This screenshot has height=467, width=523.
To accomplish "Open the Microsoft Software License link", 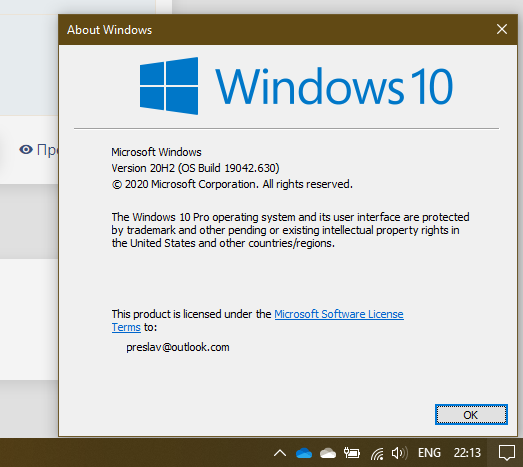I will click(339, 314).
